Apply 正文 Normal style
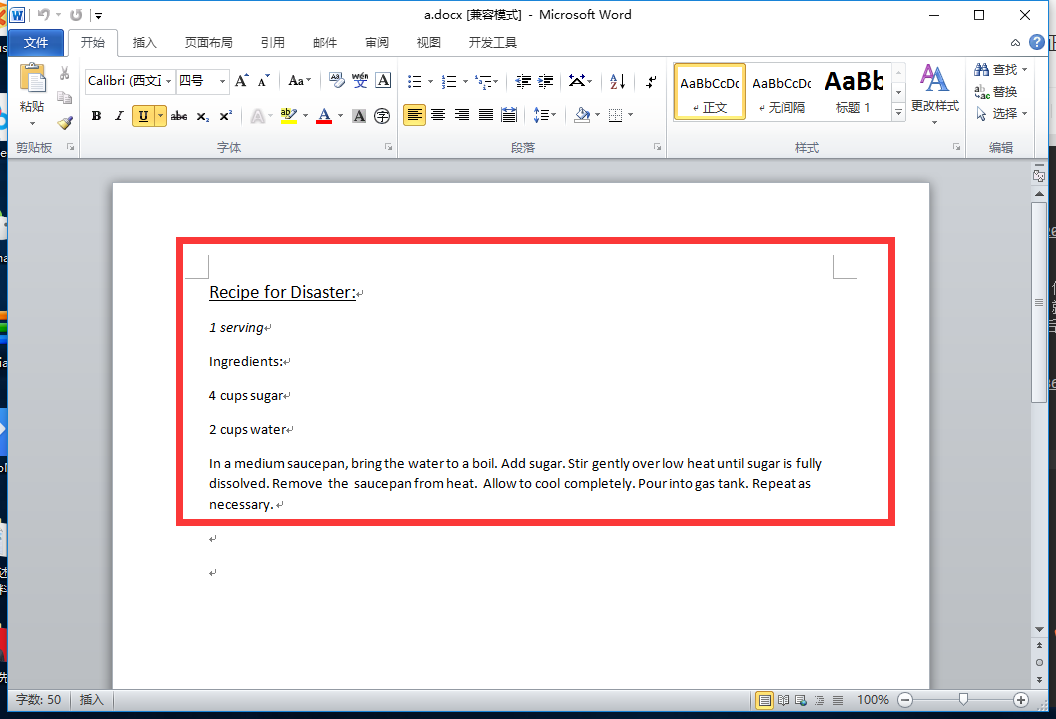The width and height of the screenshot is (1056, 719). click(x=710, y=92)
